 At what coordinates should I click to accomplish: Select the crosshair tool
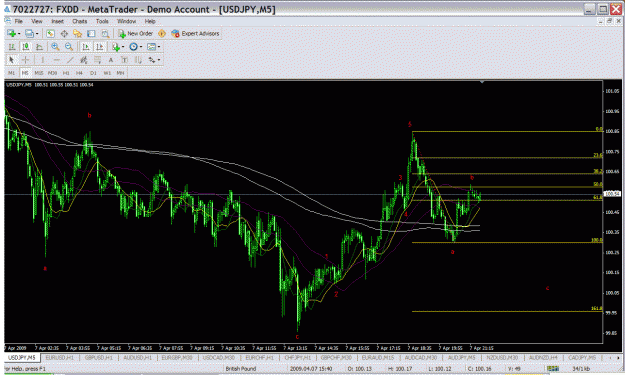26,60
